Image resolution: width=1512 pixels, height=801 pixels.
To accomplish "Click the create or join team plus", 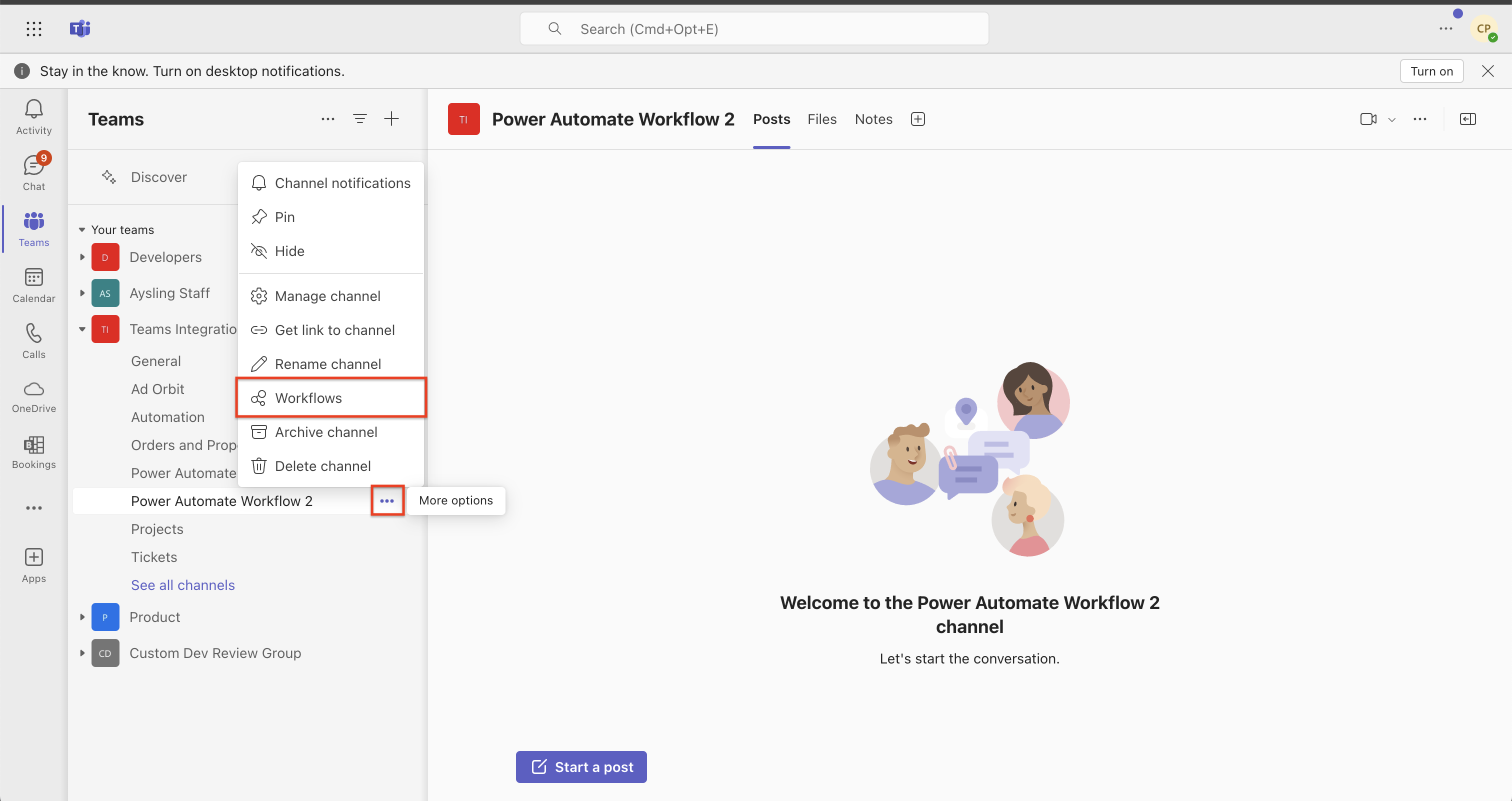I will click(x=391, y=119).
